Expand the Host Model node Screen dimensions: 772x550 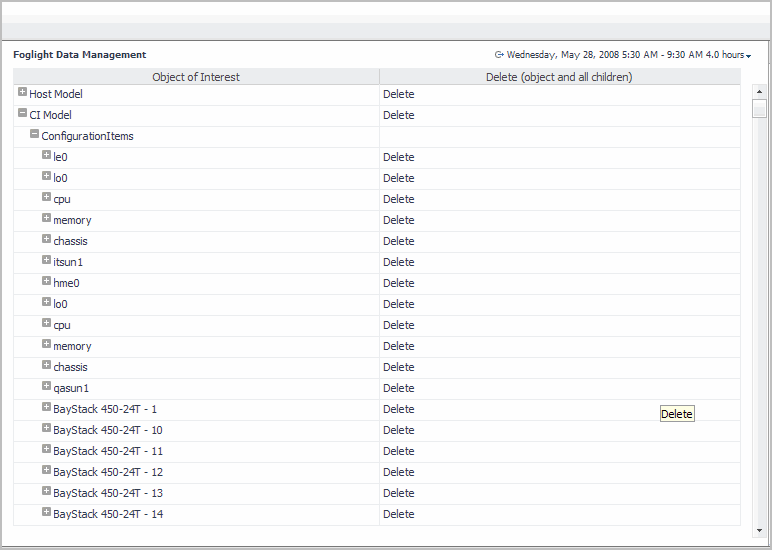coord(22,93)
